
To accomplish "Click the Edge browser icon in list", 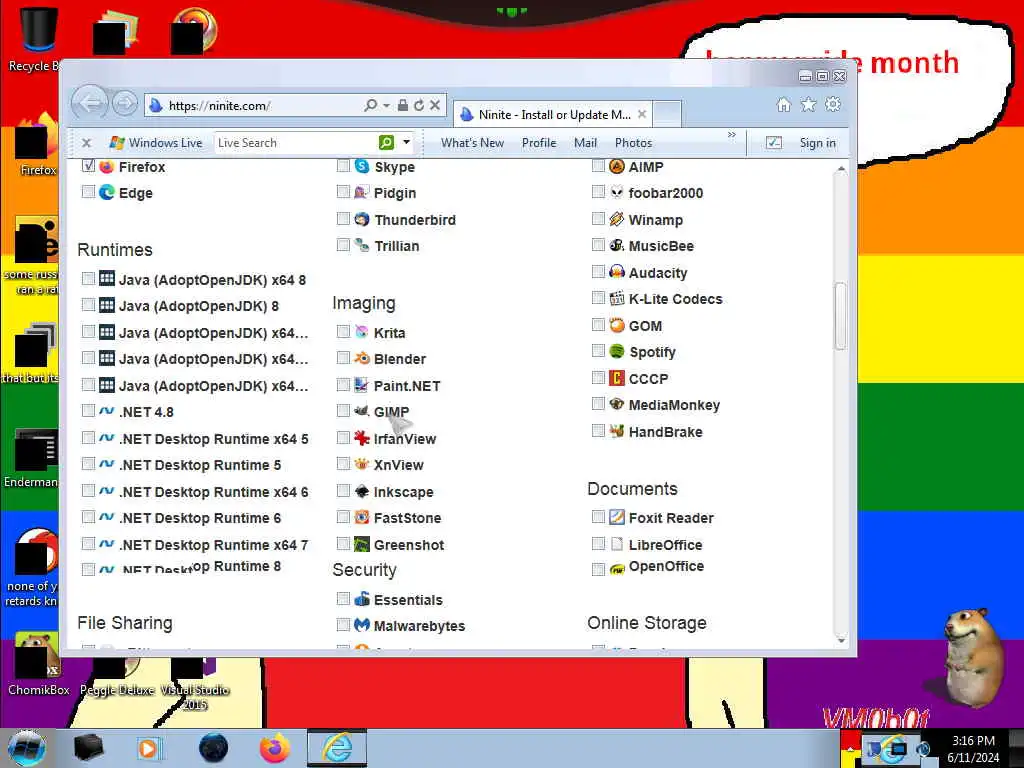I will click(x=106, y=192).
